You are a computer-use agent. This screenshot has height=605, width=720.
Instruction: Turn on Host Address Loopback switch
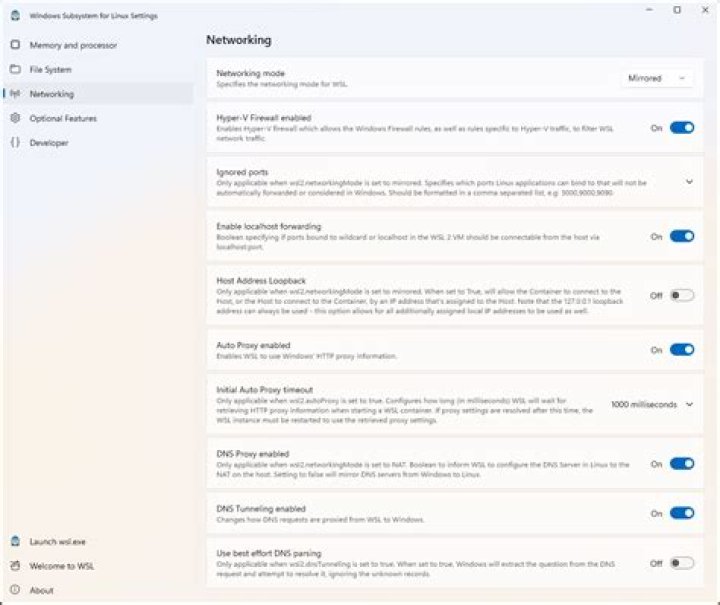coord(682,295)
